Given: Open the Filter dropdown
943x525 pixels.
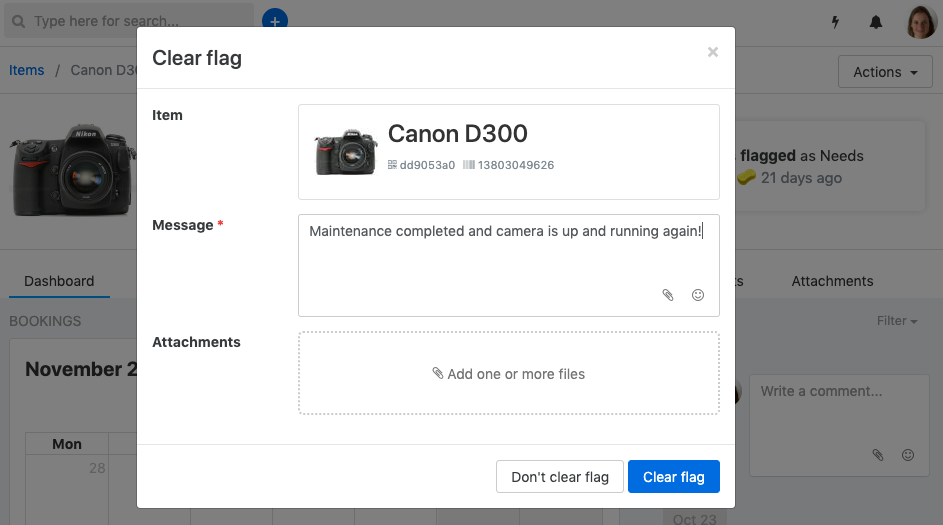Looking at the screenshot, I should pyautogui.click(x=897, y=321).
